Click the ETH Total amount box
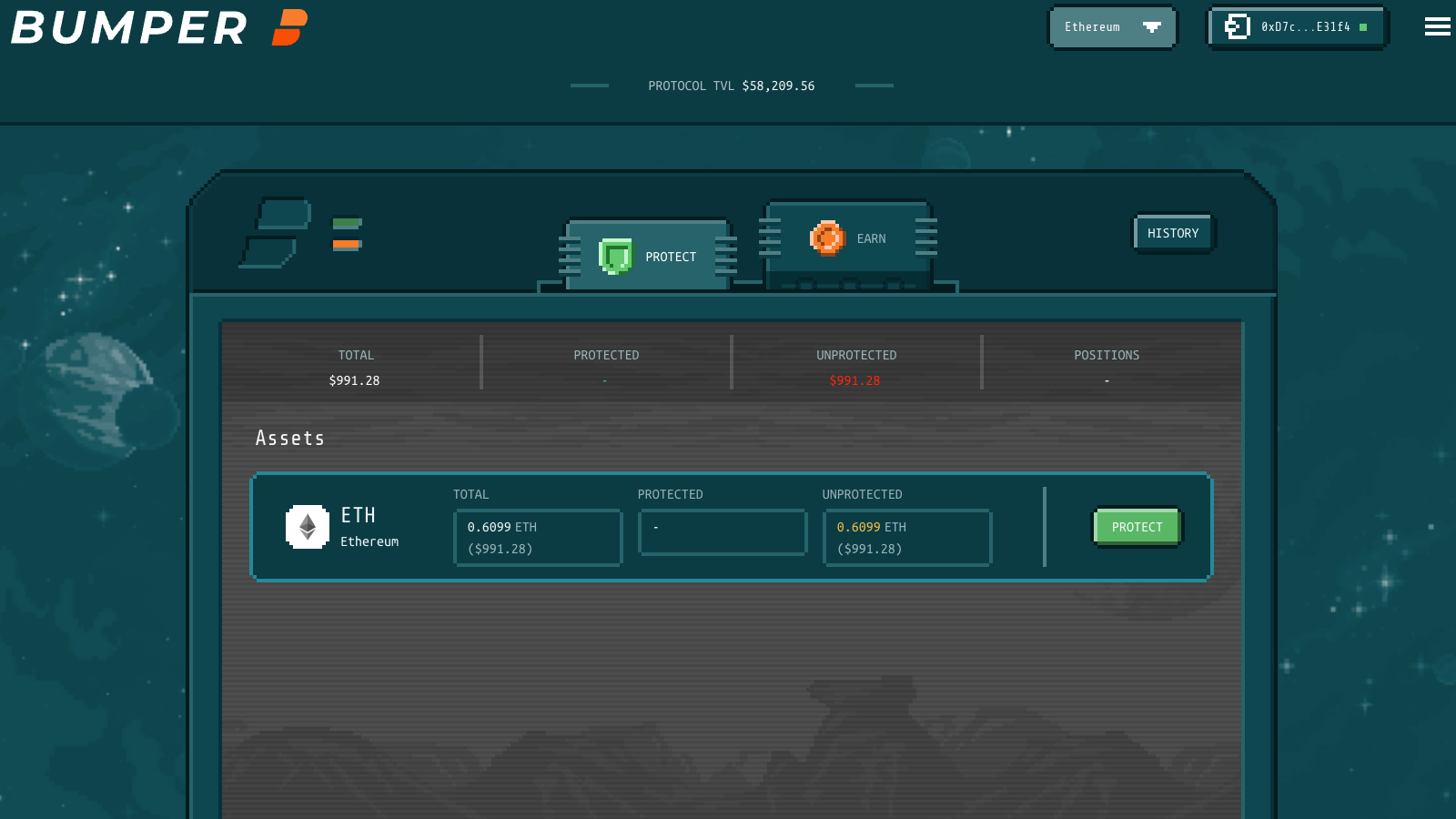This screenshot has width=1456, height=819. tap(538, 538)
